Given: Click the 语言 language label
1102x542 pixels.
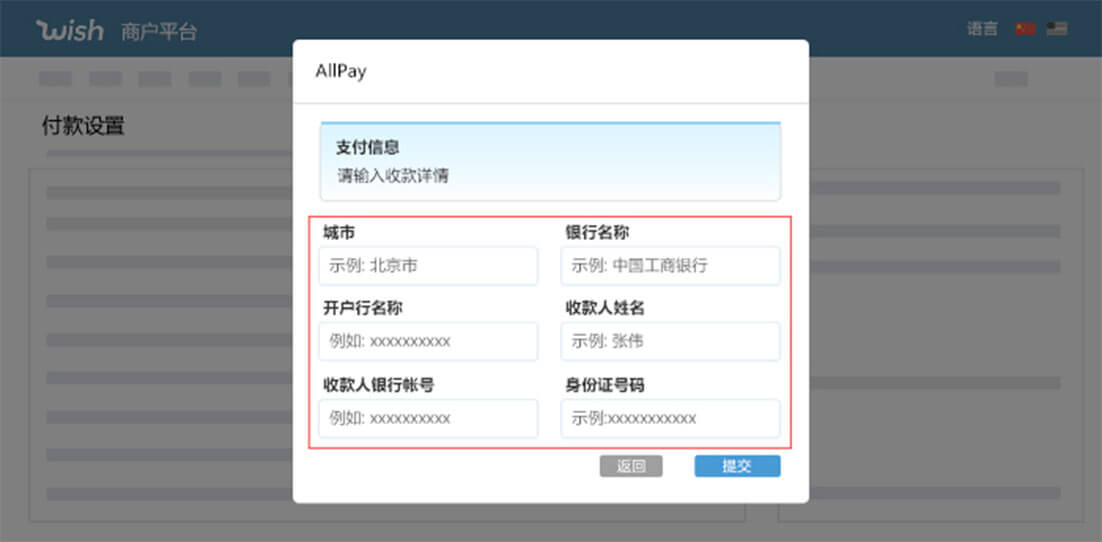Looking at the screenshot, I should [x=982, y=29].
